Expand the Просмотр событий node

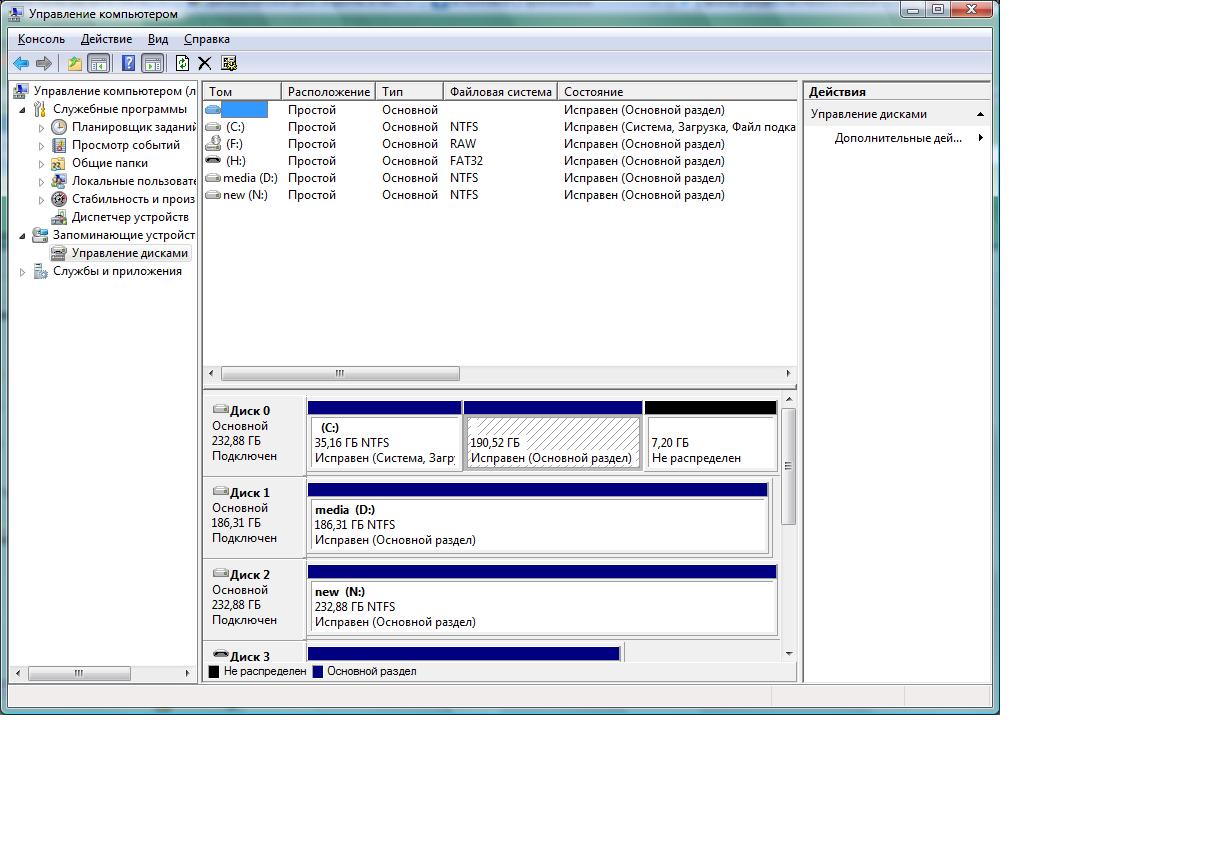coord(42,146)
